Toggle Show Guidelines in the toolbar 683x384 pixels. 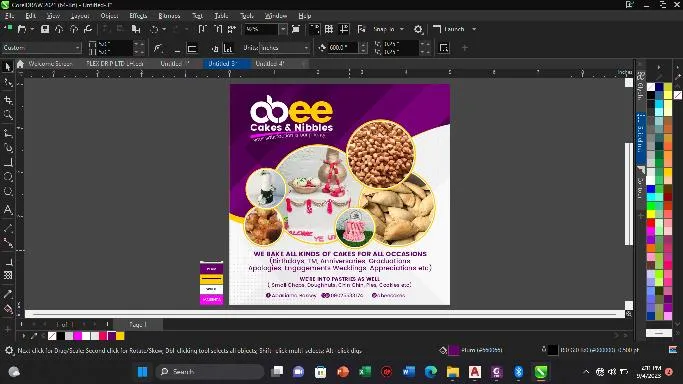344,29
